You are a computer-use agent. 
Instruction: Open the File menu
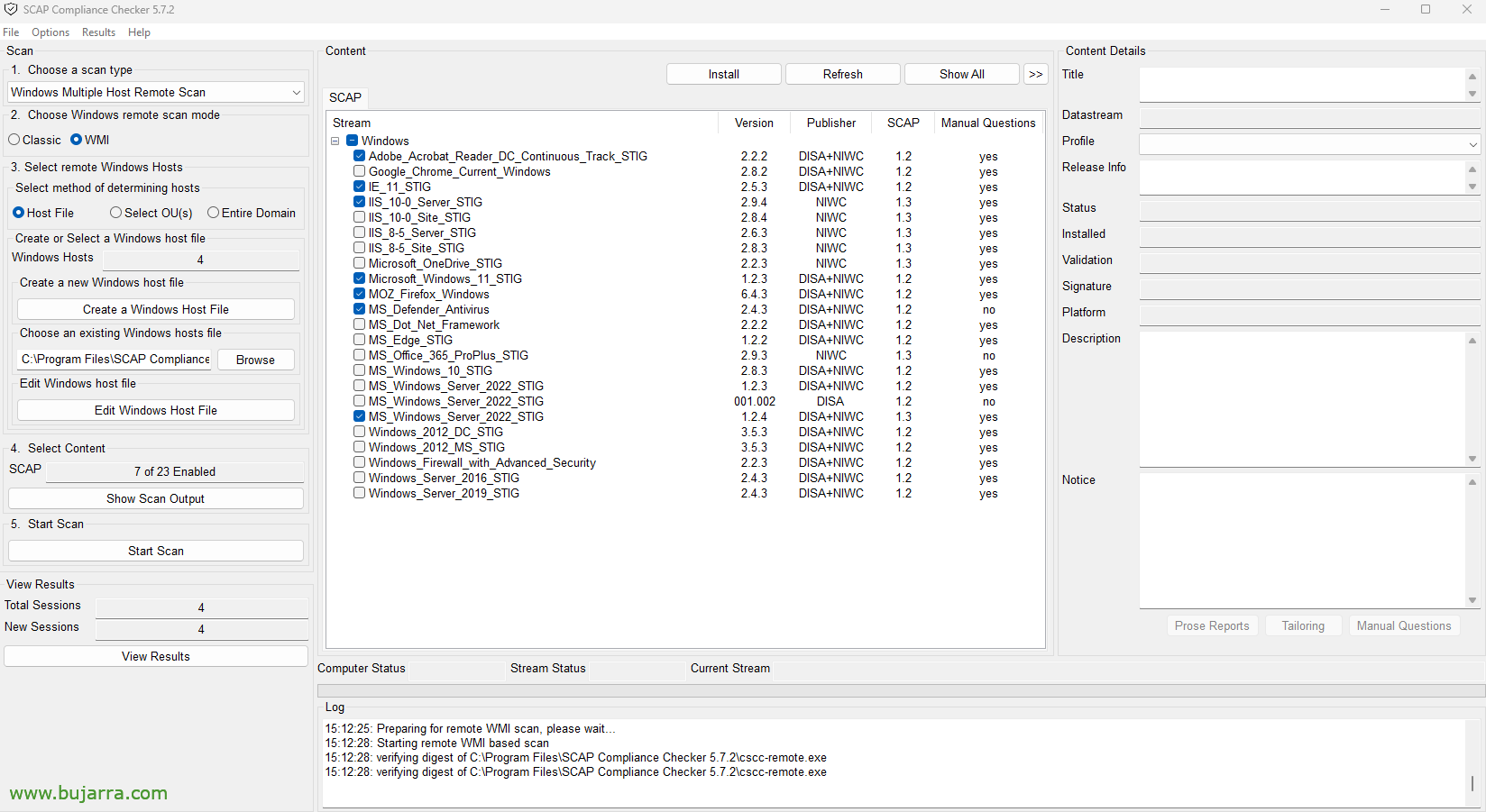pos(11,32)
